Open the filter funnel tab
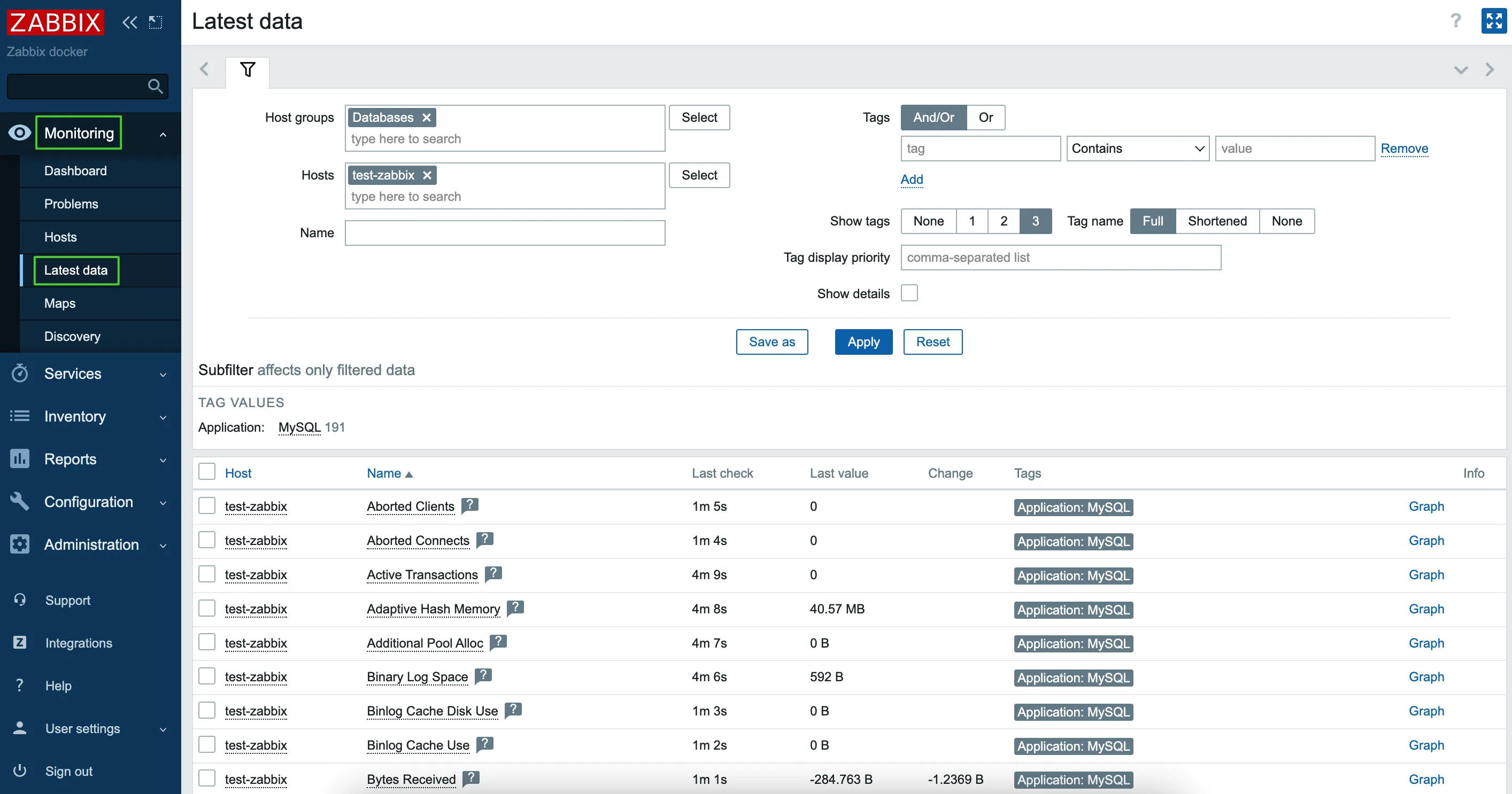This screenshot has height=794, width=1512. point(248,71)
